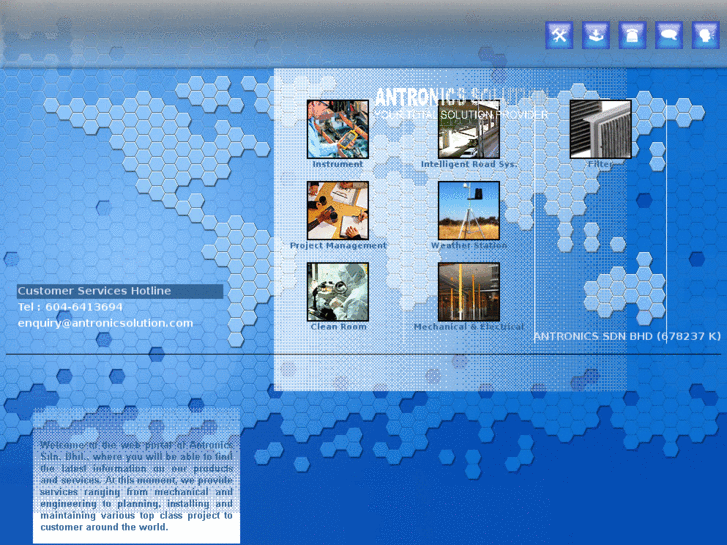Open the tools icon with hammer and wrench
The height and width of the screenshot is (545, 727).
click(x=559, y=35)
